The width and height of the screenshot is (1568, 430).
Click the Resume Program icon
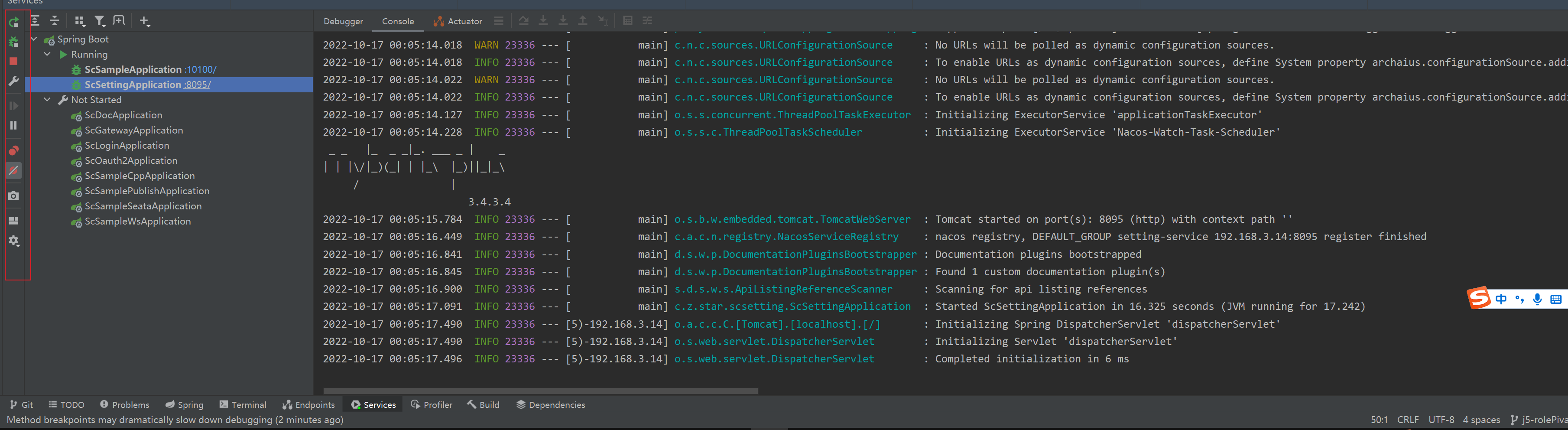tap(13, 106)
